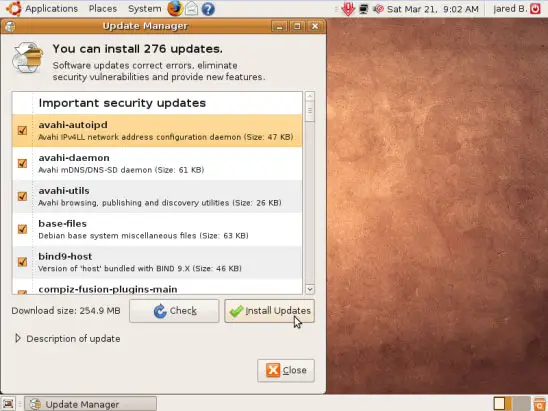Click the red power session icon

point(535,8)
